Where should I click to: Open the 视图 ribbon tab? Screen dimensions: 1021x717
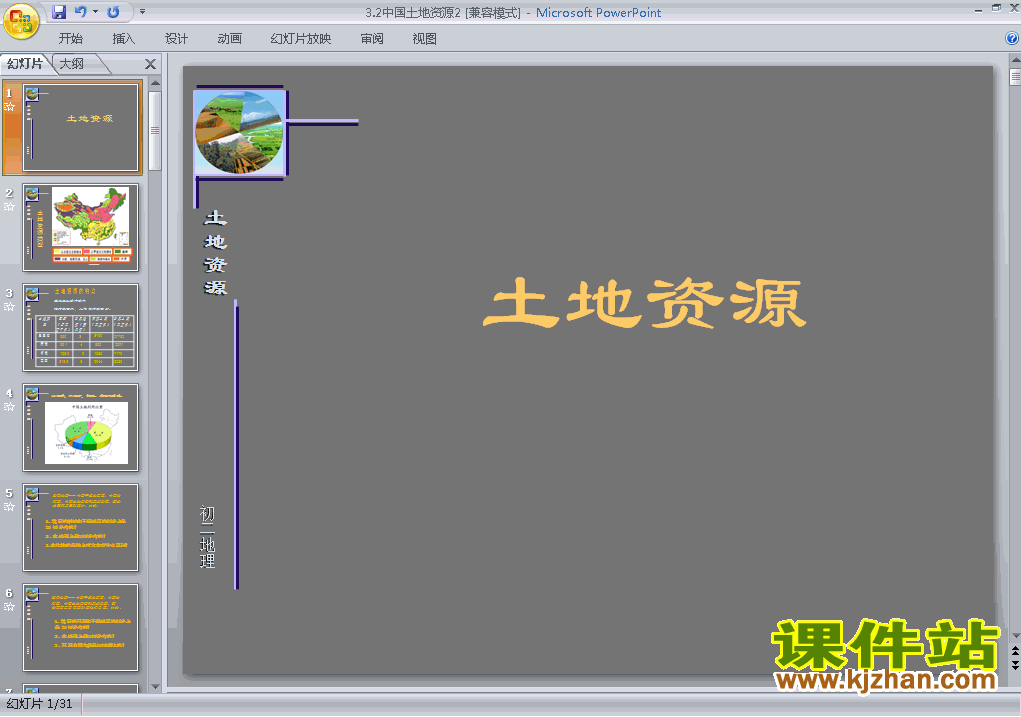pyautogui.click(x=425, y=38)
